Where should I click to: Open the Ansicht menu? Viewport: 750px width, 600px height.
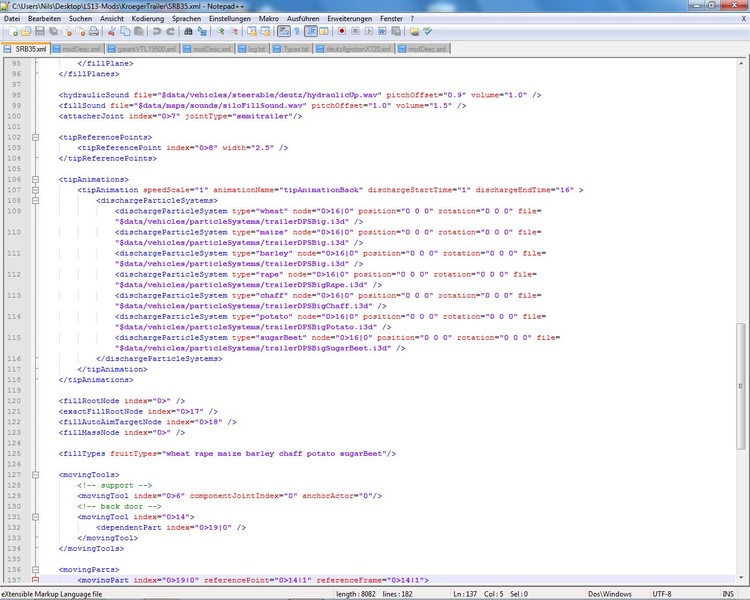(x=112, y=19)
